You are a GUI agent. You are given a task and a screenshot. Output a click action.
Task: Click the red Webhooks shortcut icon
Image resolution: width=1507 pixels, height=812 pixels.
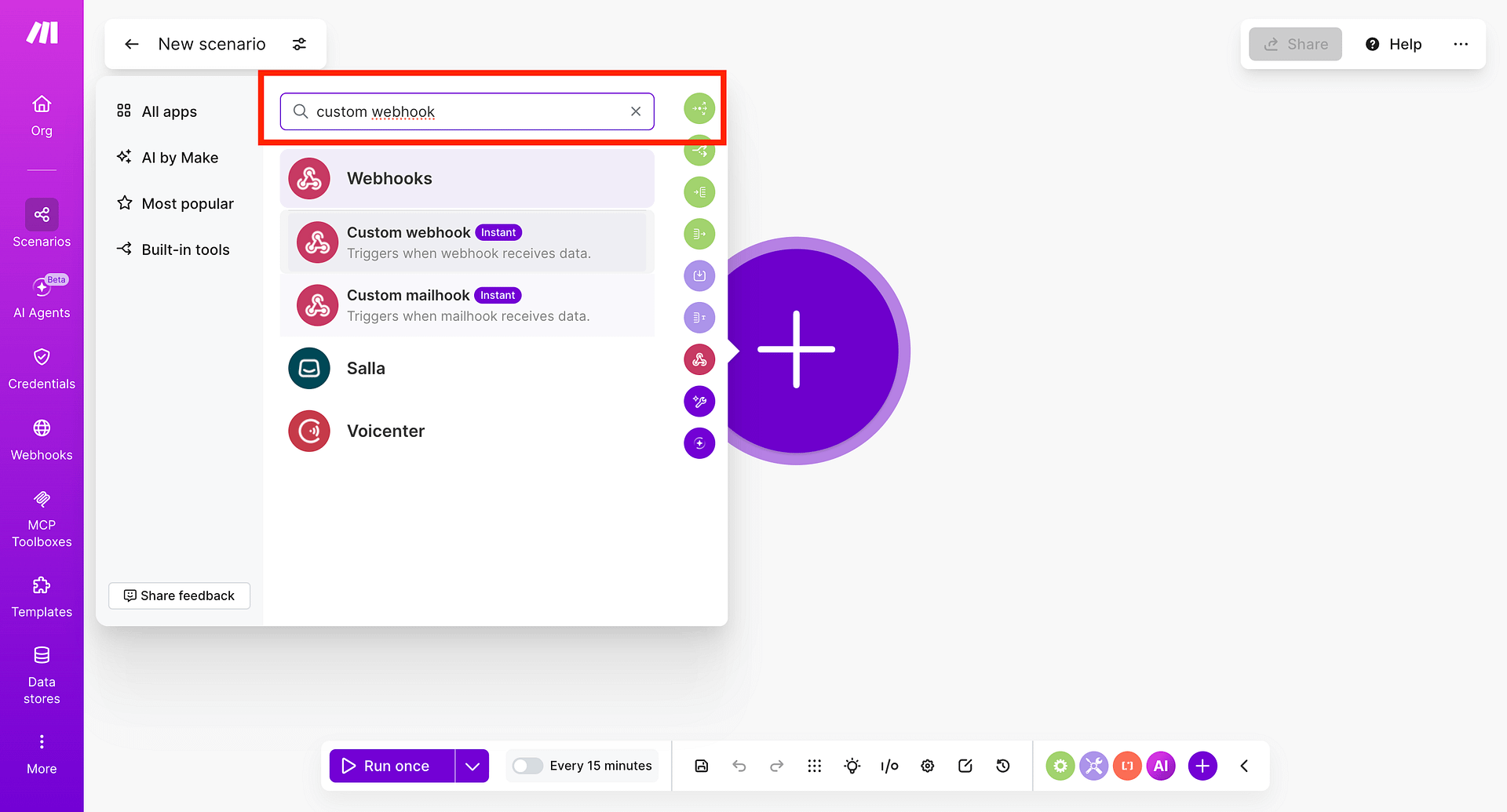(x=699, y=359)
